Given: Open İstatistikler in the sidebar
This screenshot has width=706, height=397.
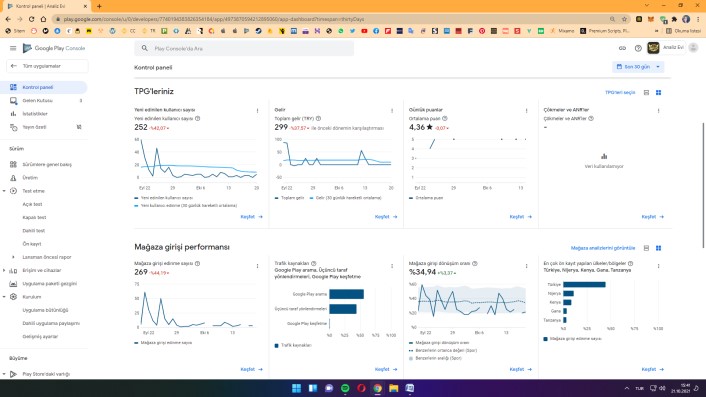Looking at the screenshot, I should coord(35,114).
